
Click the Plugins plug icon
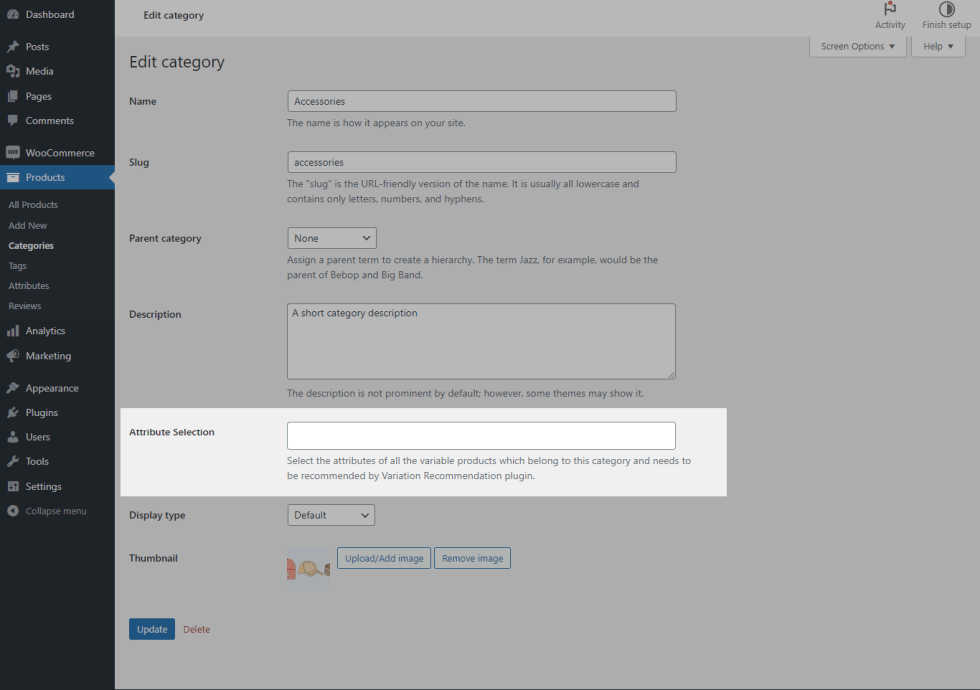click(x=12, y=412)
